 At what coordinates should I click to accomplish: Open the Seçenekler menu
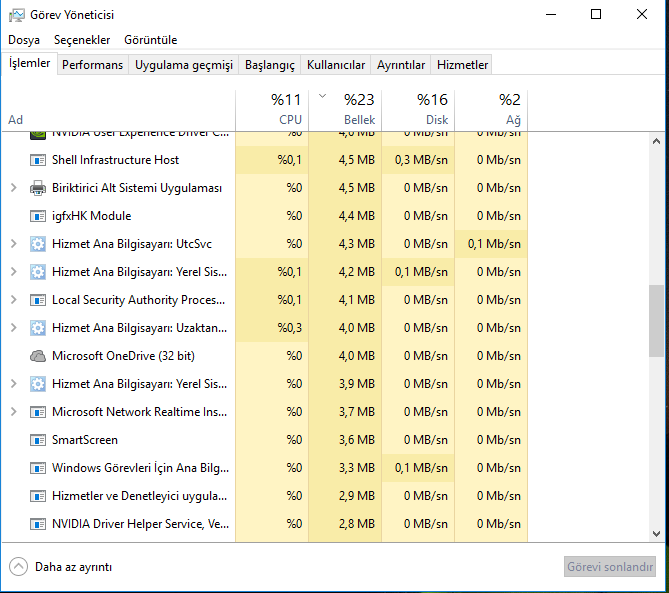tap(82, 40)
